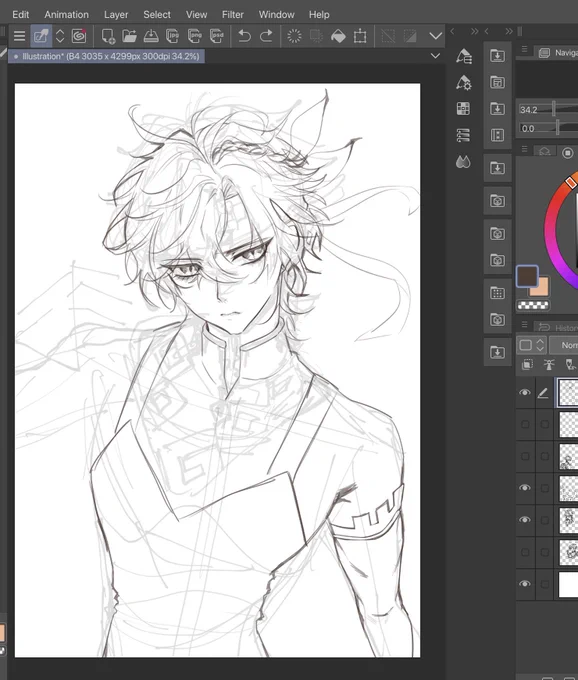Open a file using the folder icon
The image size is (578, 680).
(x=129, y=36)
